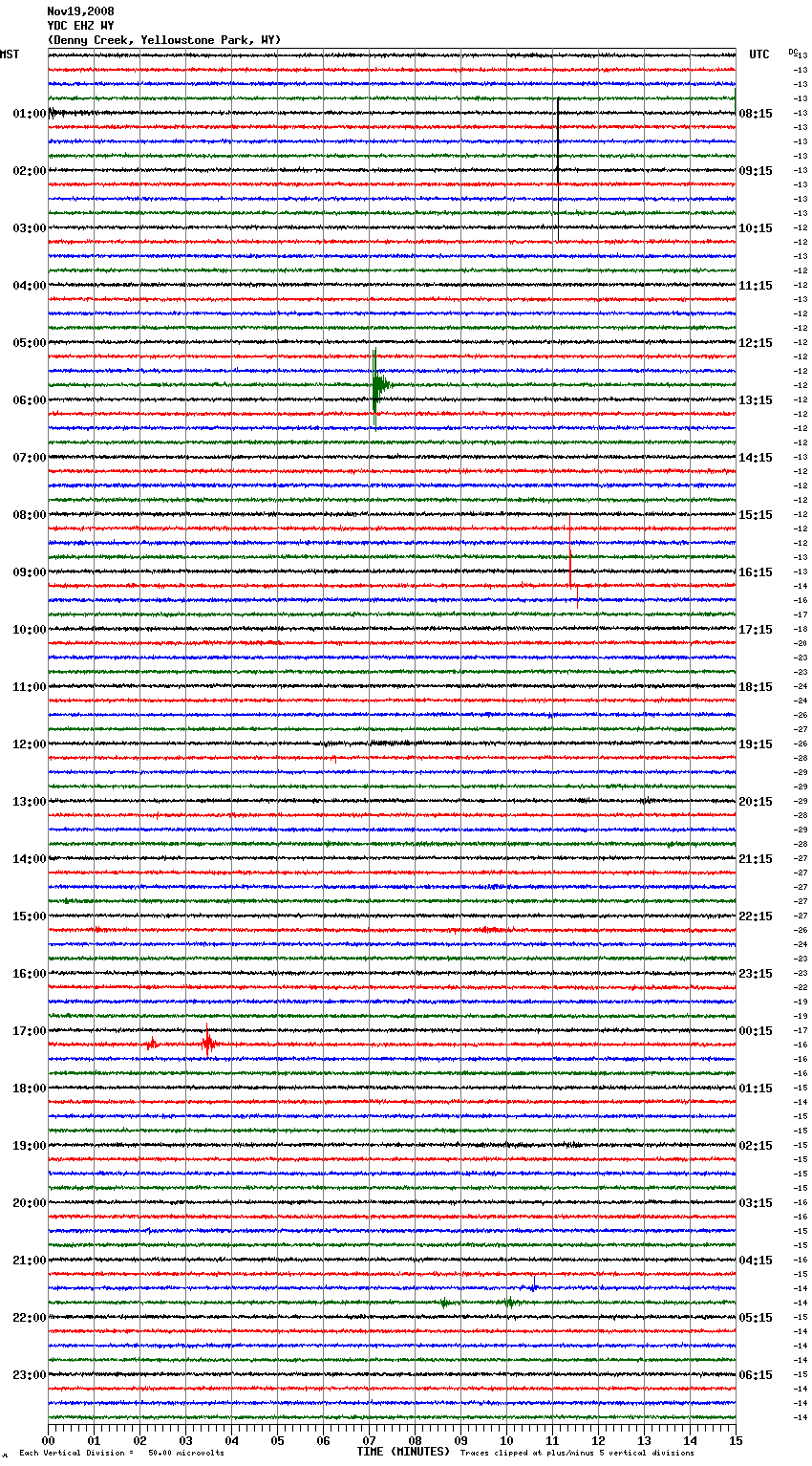Select the 19:00 MST row label
This screenshot has height=1466, width=812.
30,1146
